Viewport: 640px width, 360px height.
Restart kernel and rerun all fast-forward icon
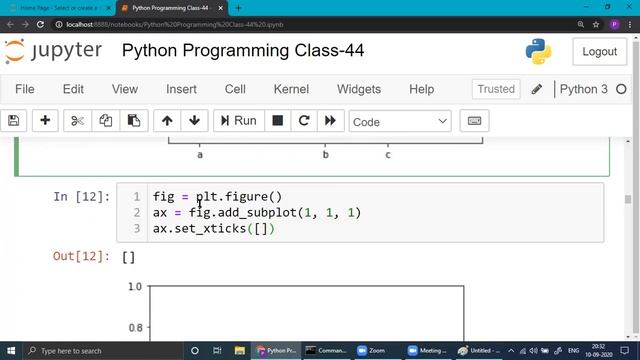click(330, 121)
